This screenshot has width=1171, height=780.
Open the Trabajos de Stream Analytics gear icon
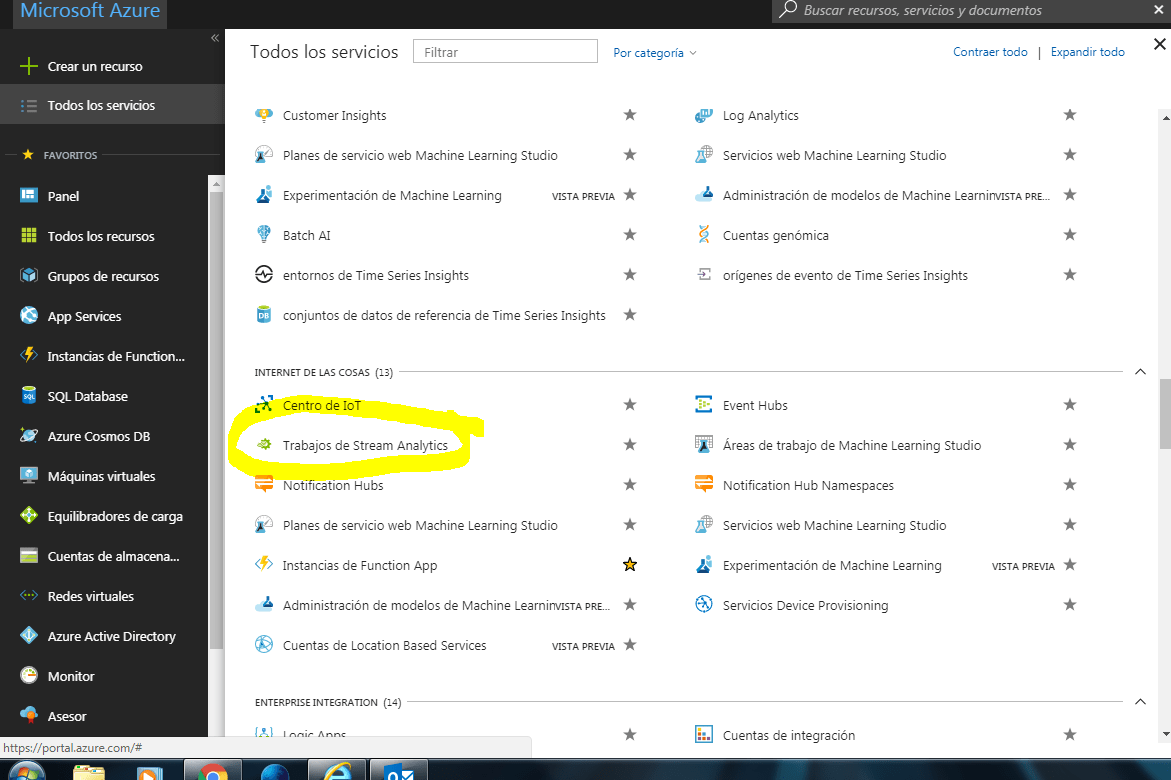click(264, 445)
